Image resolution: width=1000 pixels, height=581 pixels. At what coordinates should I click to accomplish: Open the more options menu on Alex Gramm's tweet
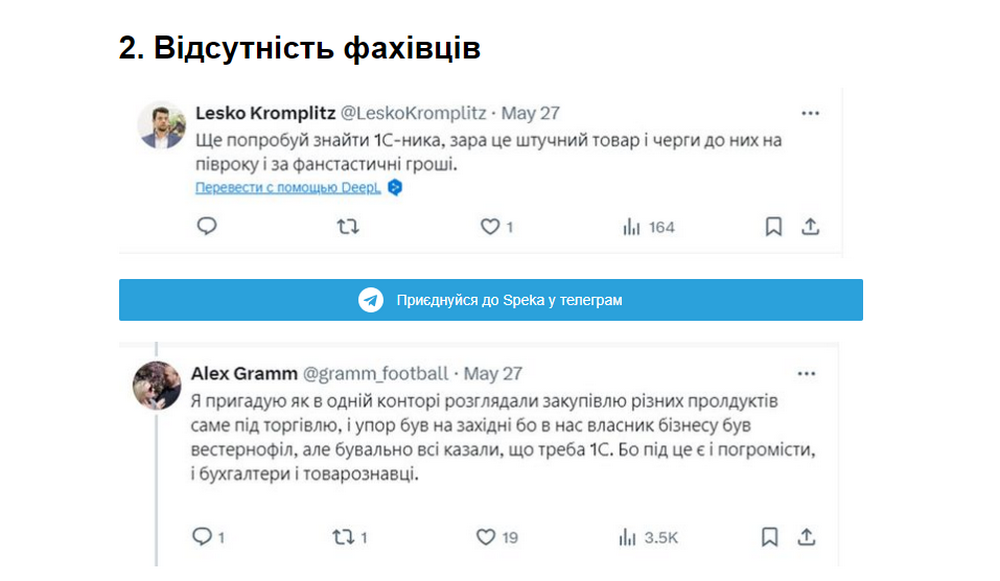[x=806, y=373]
